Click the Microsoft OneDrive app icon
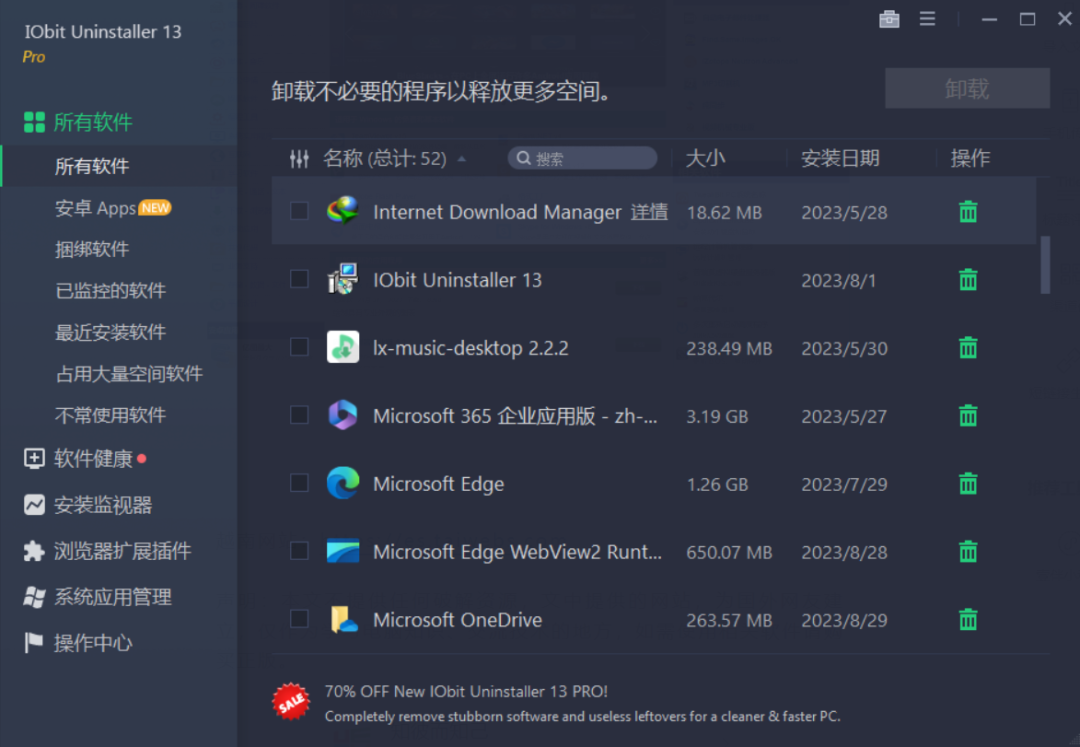This screenshot has height=747, width=1080. point(344,619)
